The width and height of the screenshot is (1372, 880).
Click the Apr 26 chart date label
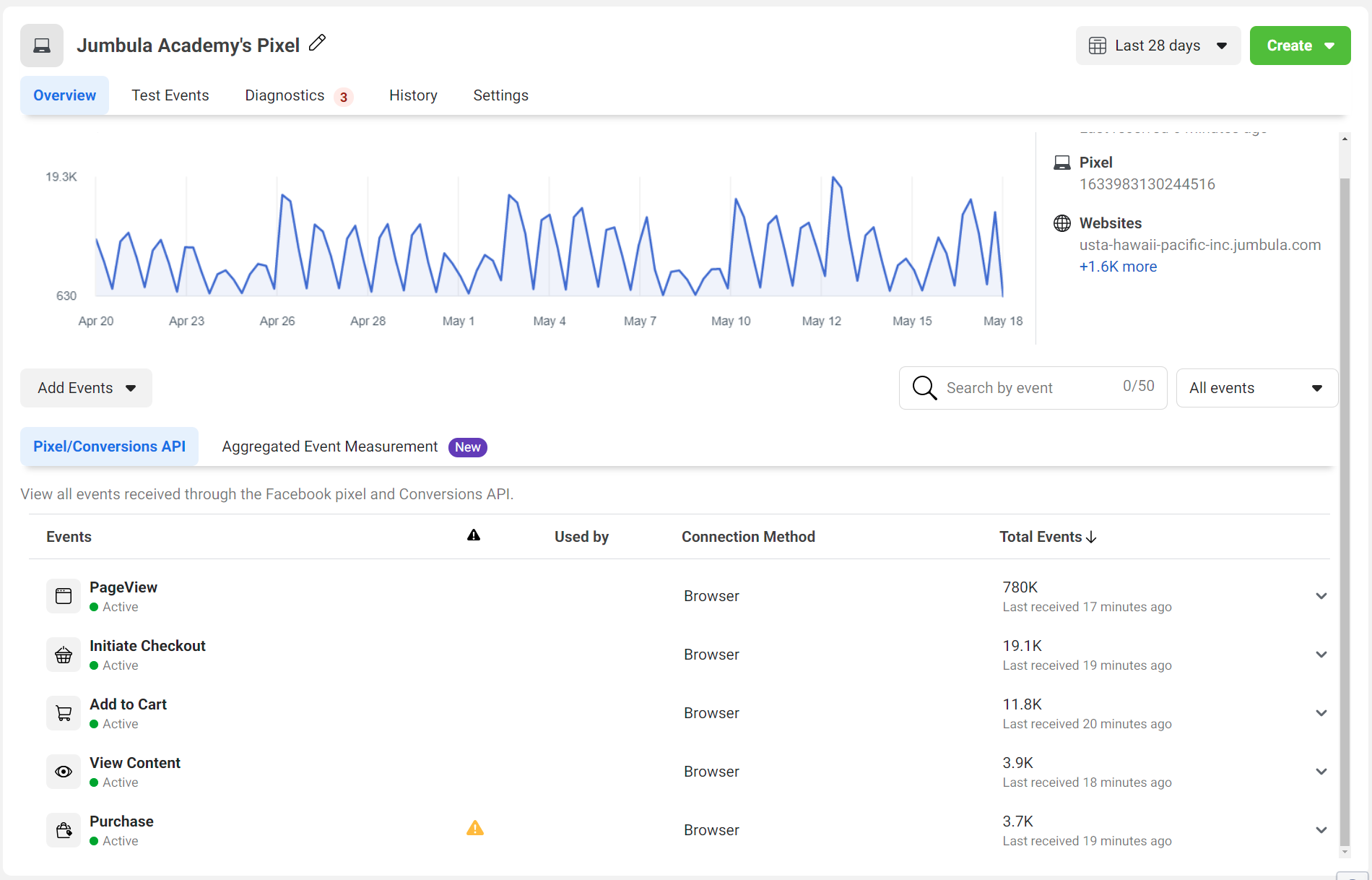[277, 321]
